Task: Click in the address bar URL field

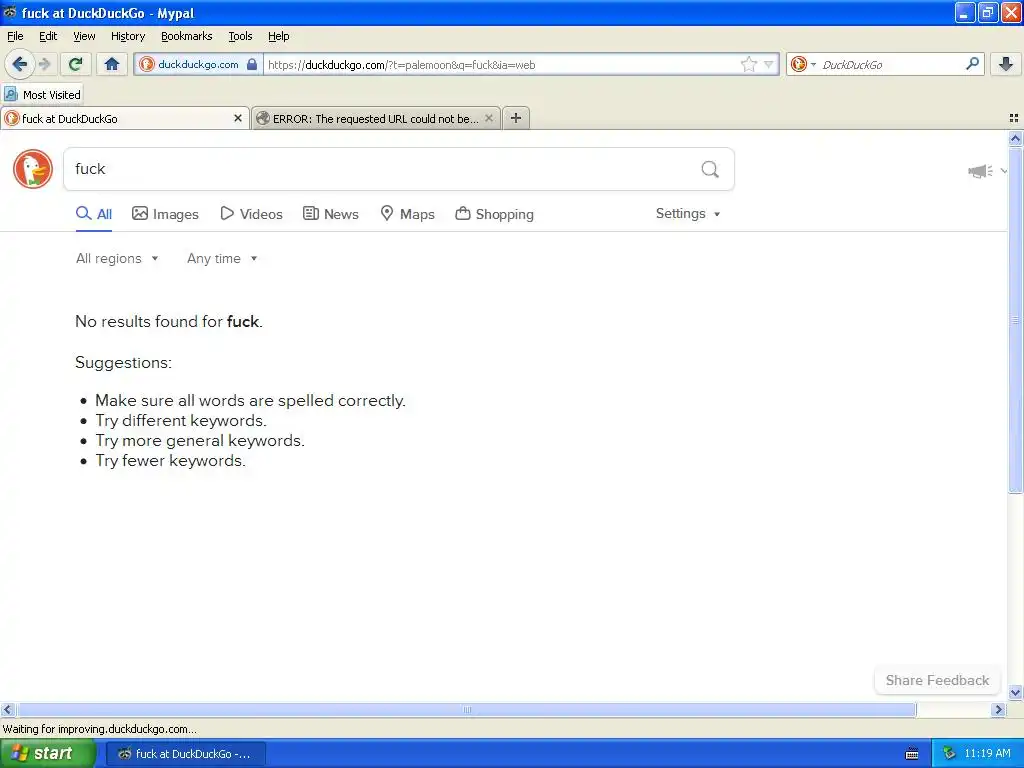Action: click(502, 64)
